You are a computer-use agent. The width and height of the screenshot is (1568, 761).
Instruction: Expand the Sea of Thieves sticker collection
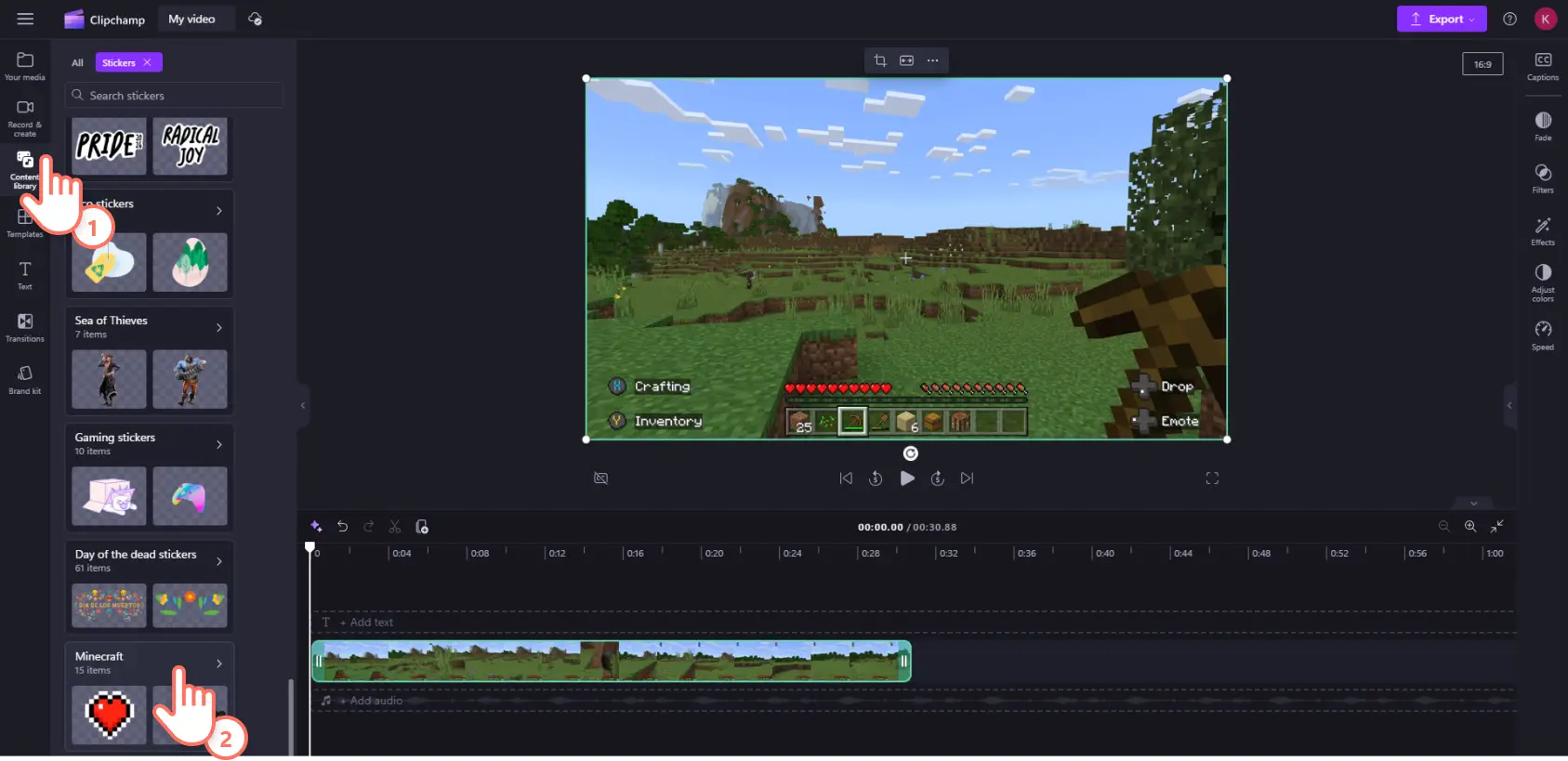[x=219, y=327]
